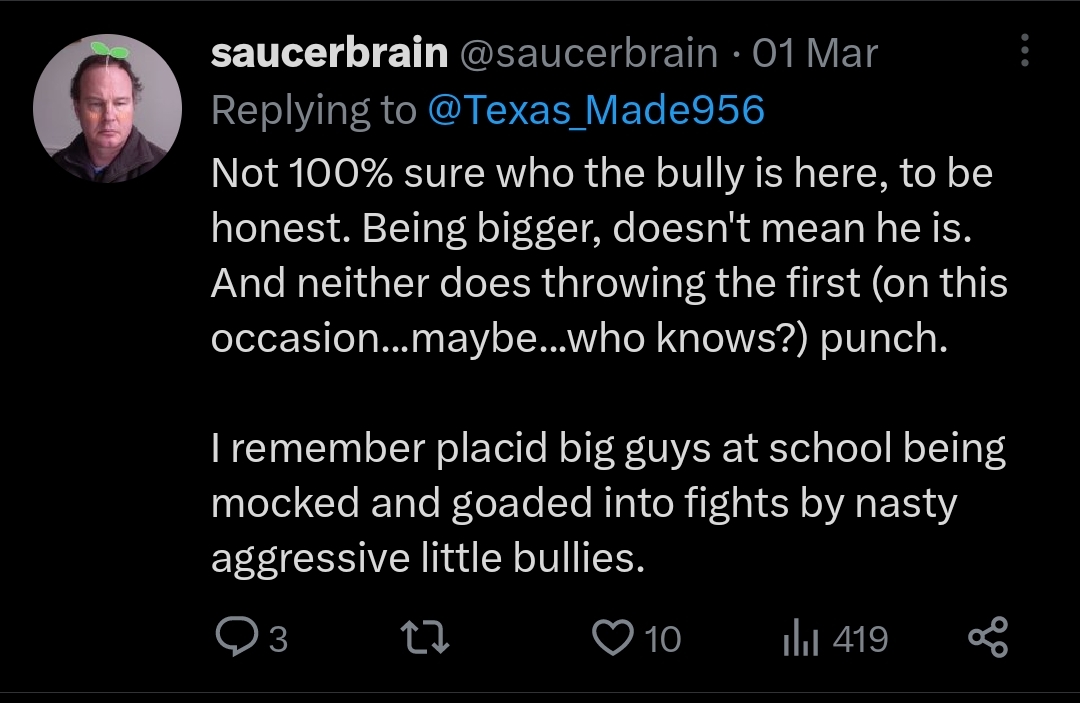1080x703 pixels.
Task: Click the word "punch." in the tweet
Action: (884, 339)
